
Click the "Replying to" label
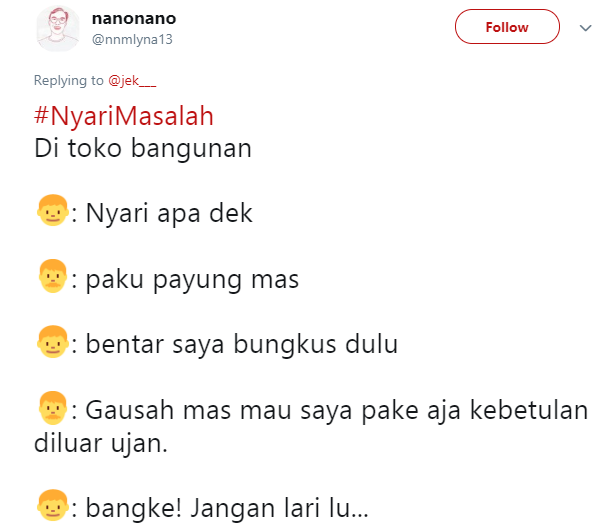68,81
